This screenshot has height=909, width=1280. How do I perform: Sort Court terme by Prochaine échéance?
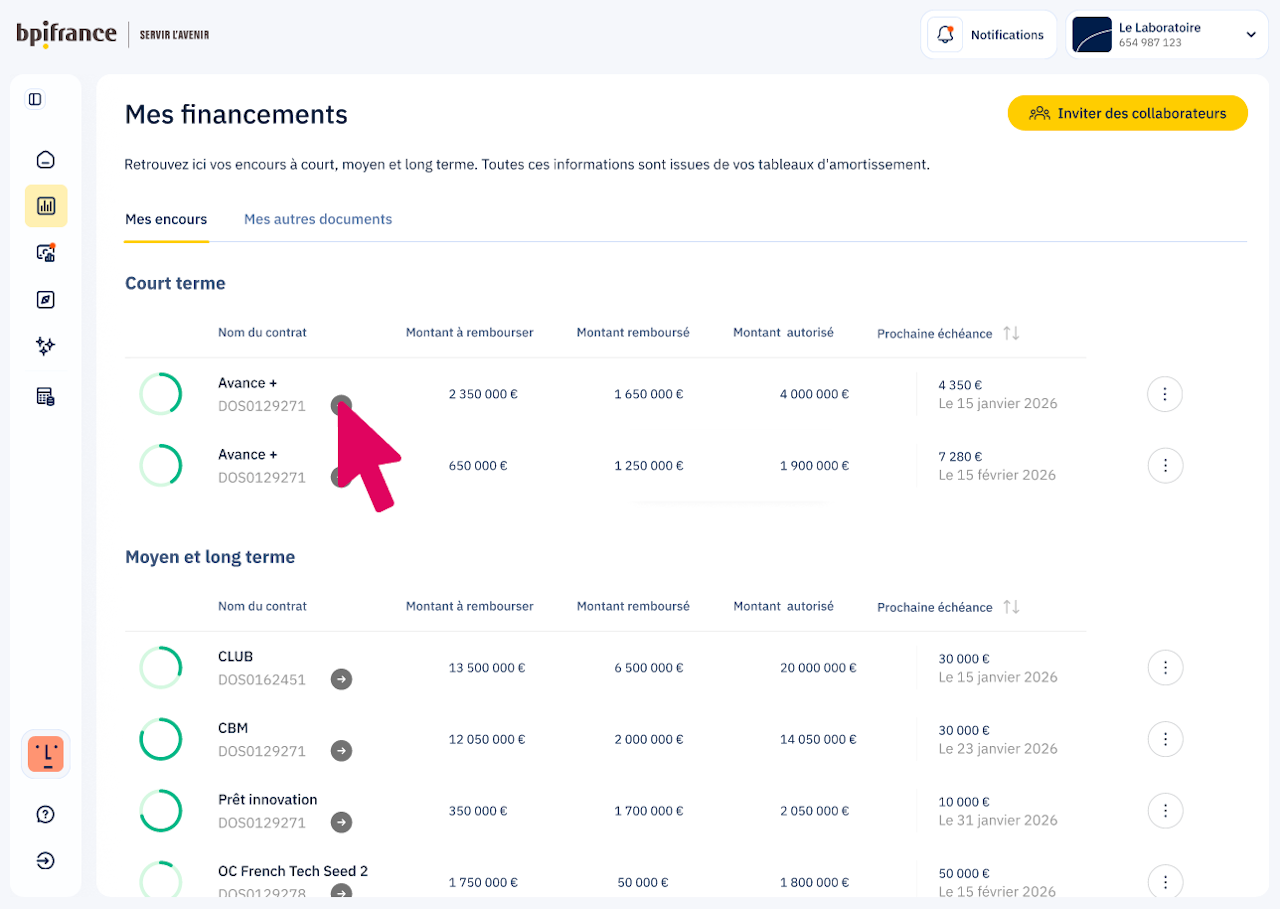pos(1011,333)
